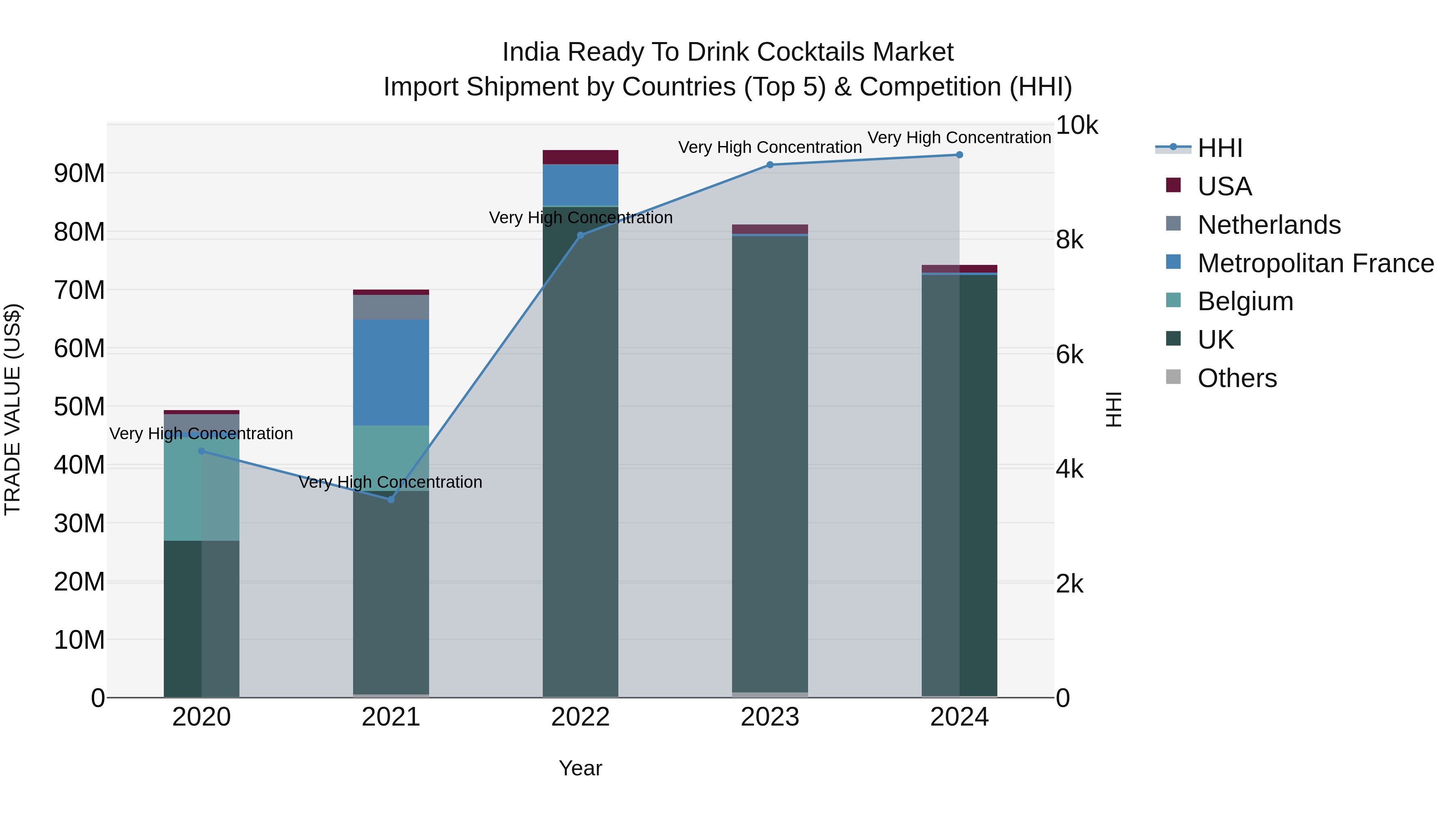
Task: Click the HHI line marker icon in legend
Action: tap(1173, 147)
